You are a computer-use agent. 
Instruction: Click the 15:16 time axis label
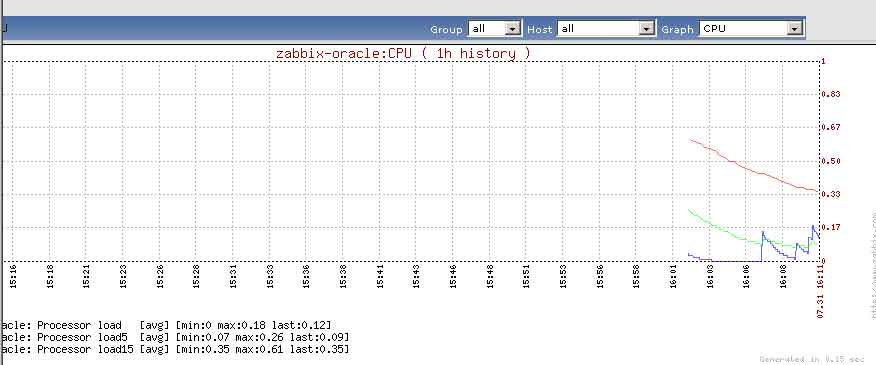pyautogui.click(x=13, y=277)
